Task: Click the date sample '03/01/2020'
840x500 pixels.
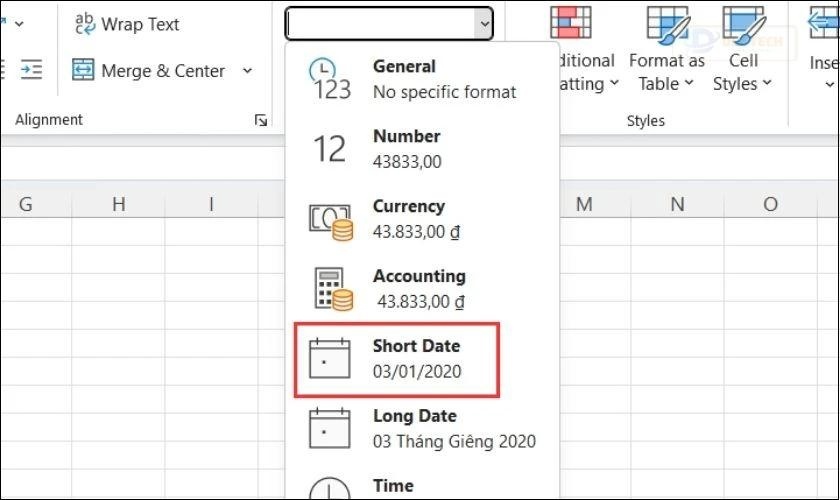Action: (417, 371)
